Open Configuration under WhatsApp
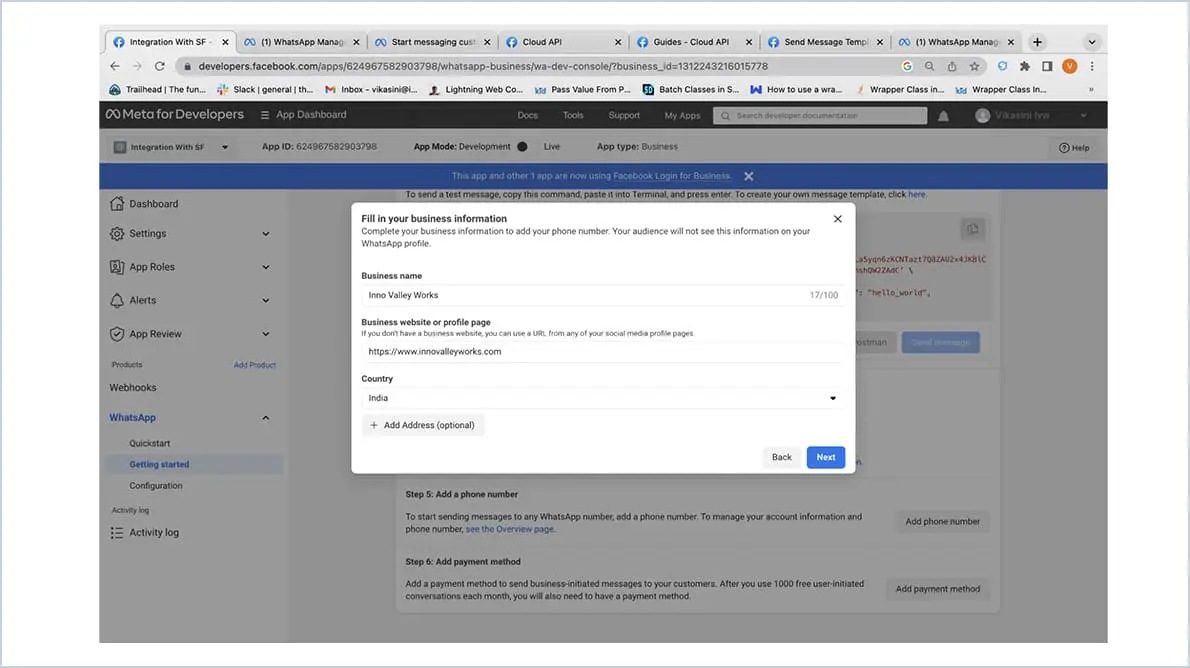Screen dimensions: 1190x668 156,486
